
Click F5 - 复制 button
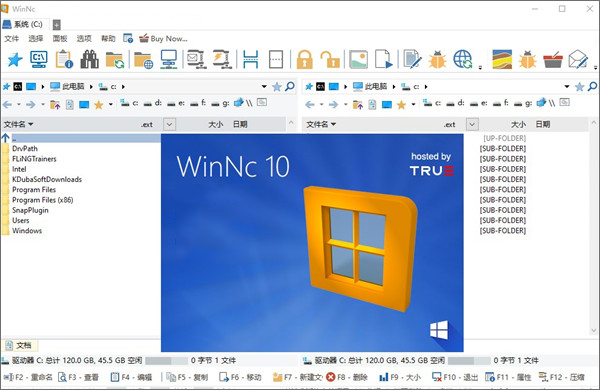click(x=188, y=377)
